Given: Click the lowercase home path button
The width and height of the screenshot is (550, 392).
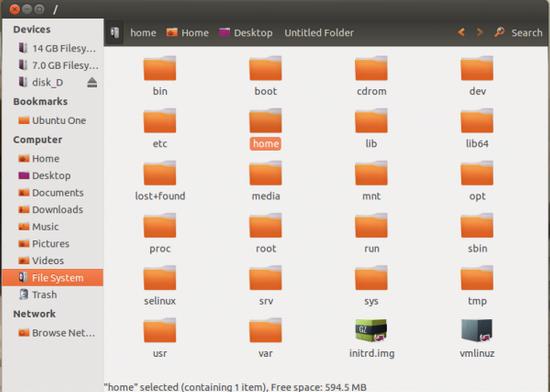Looking at the screenshot, I should (143, 33).
